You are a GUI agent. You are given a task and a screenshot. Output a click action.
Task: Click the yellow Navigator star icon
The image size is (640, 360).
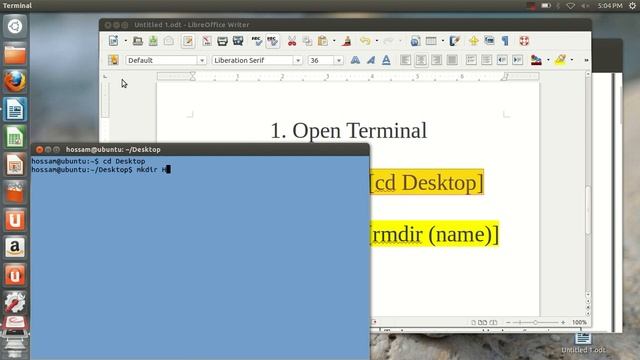tap(473, 41)
